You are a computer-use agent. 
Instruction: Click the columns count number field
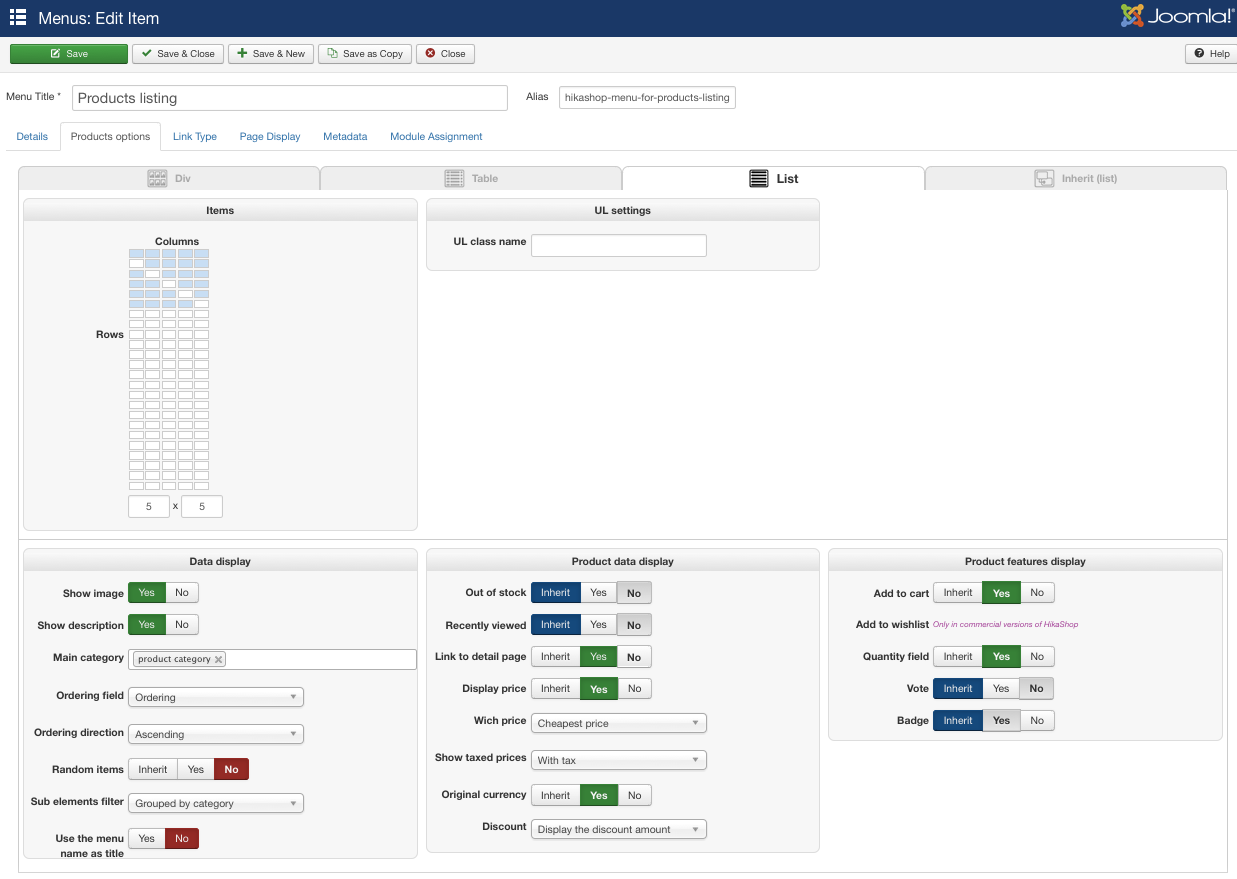pyautogui.click(x=149, y=506)
